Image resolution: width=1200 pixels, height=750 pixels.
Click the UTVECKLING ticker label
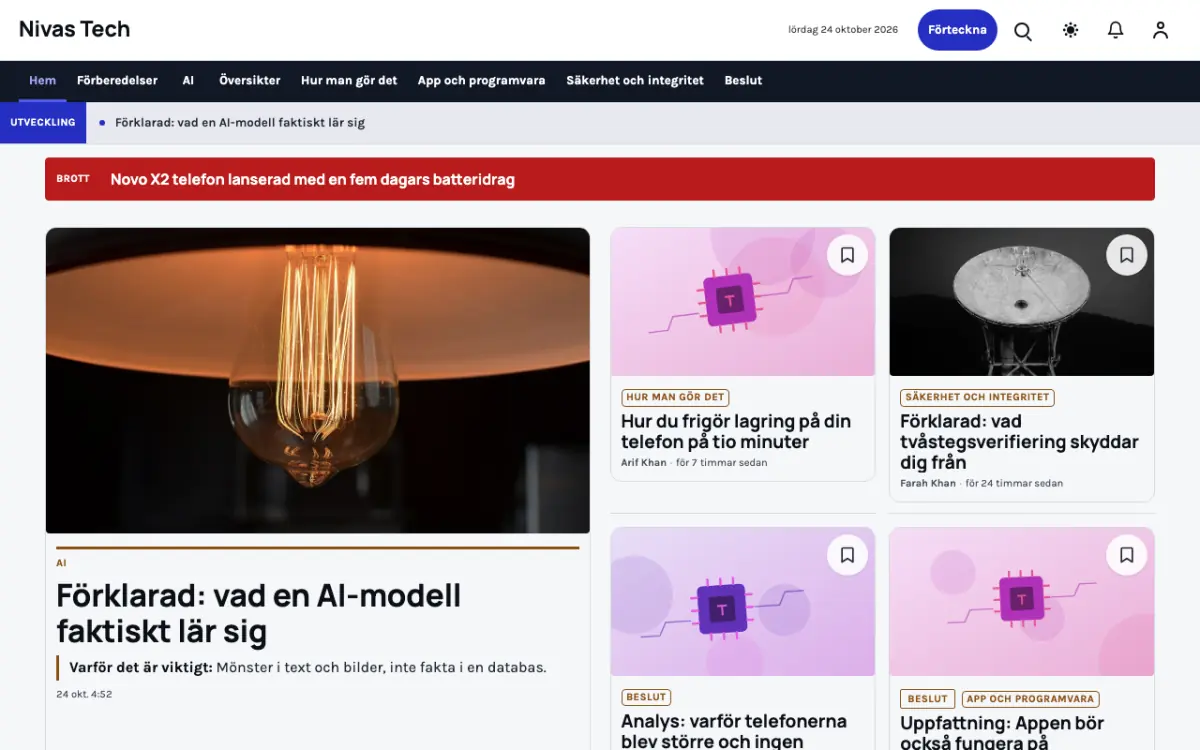pos(43,123)
